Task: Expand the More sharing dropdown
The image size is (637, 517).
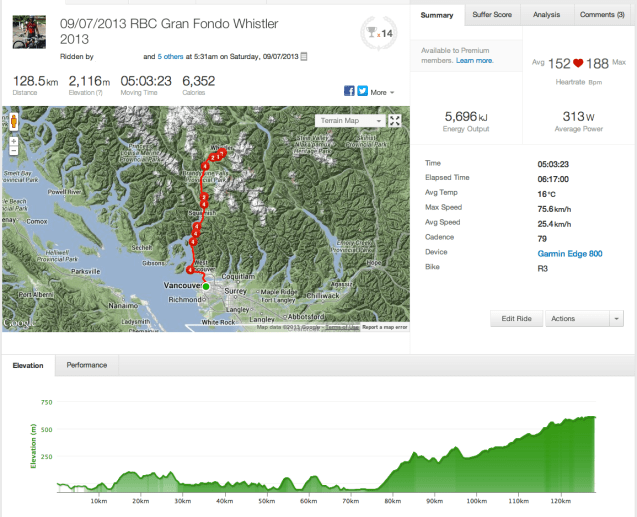Action: tap(381, 92)
